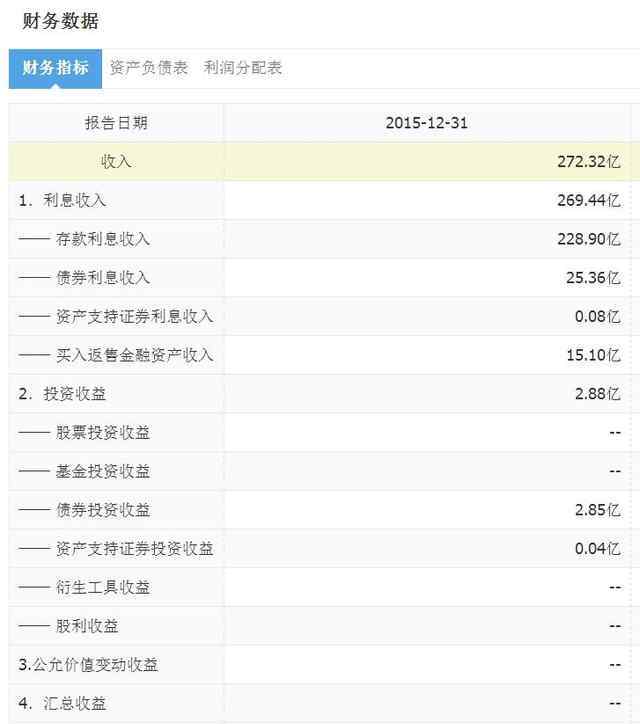This screenshot has width=640, height=724.
Task: Click the -- value in 股票投资收益 row
Action: pos(615,433)
